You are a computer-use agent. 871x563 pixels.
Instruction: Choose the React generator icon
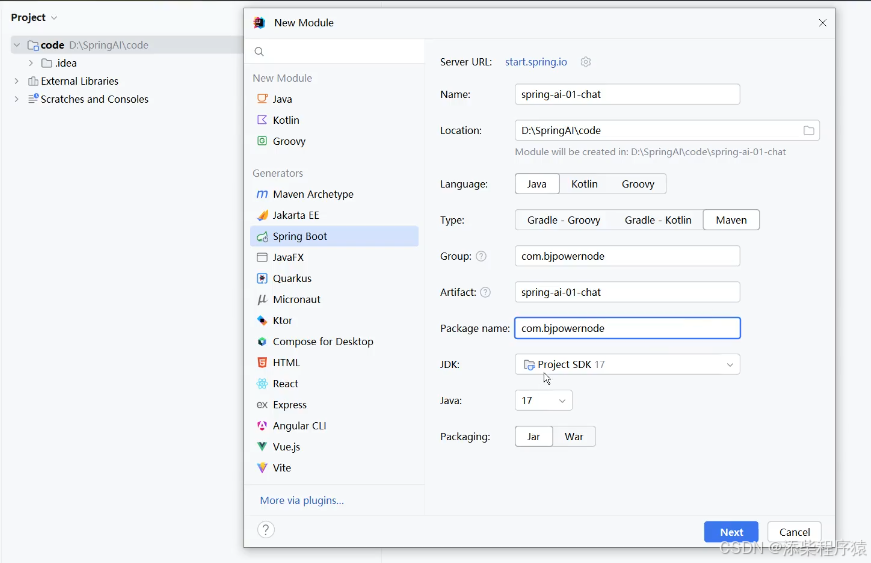point(262,384)
